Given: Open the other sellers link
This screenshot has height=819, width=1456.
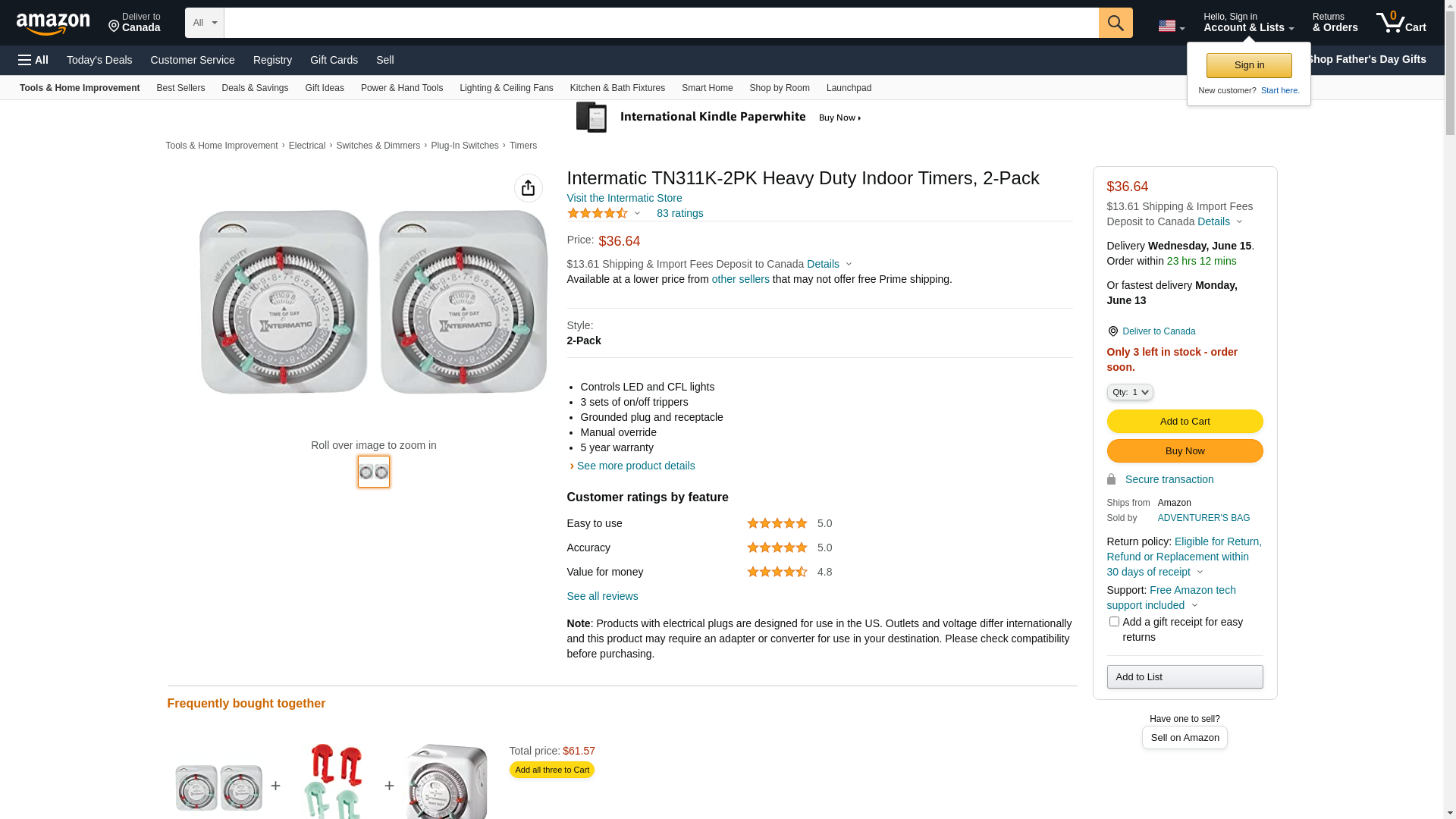Looking at the screenshot, I should 740,279.
